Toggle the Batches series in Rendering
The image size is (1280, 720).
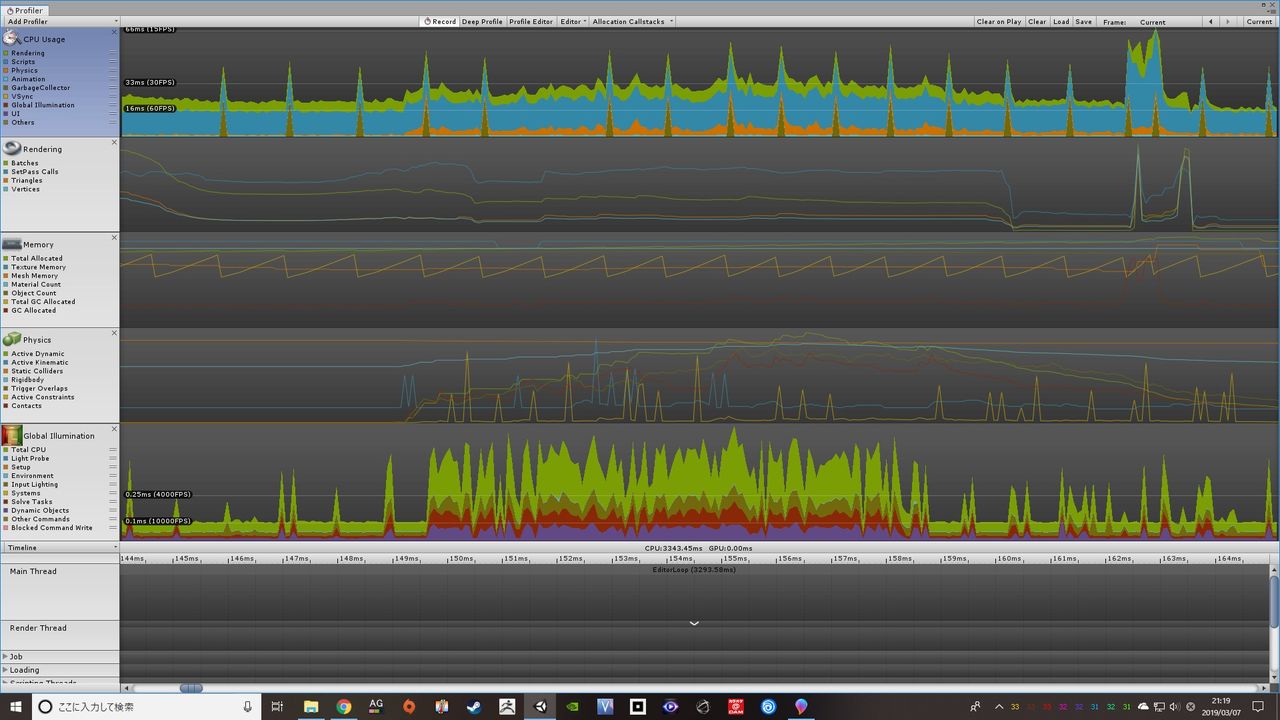[x=25, y=163]
